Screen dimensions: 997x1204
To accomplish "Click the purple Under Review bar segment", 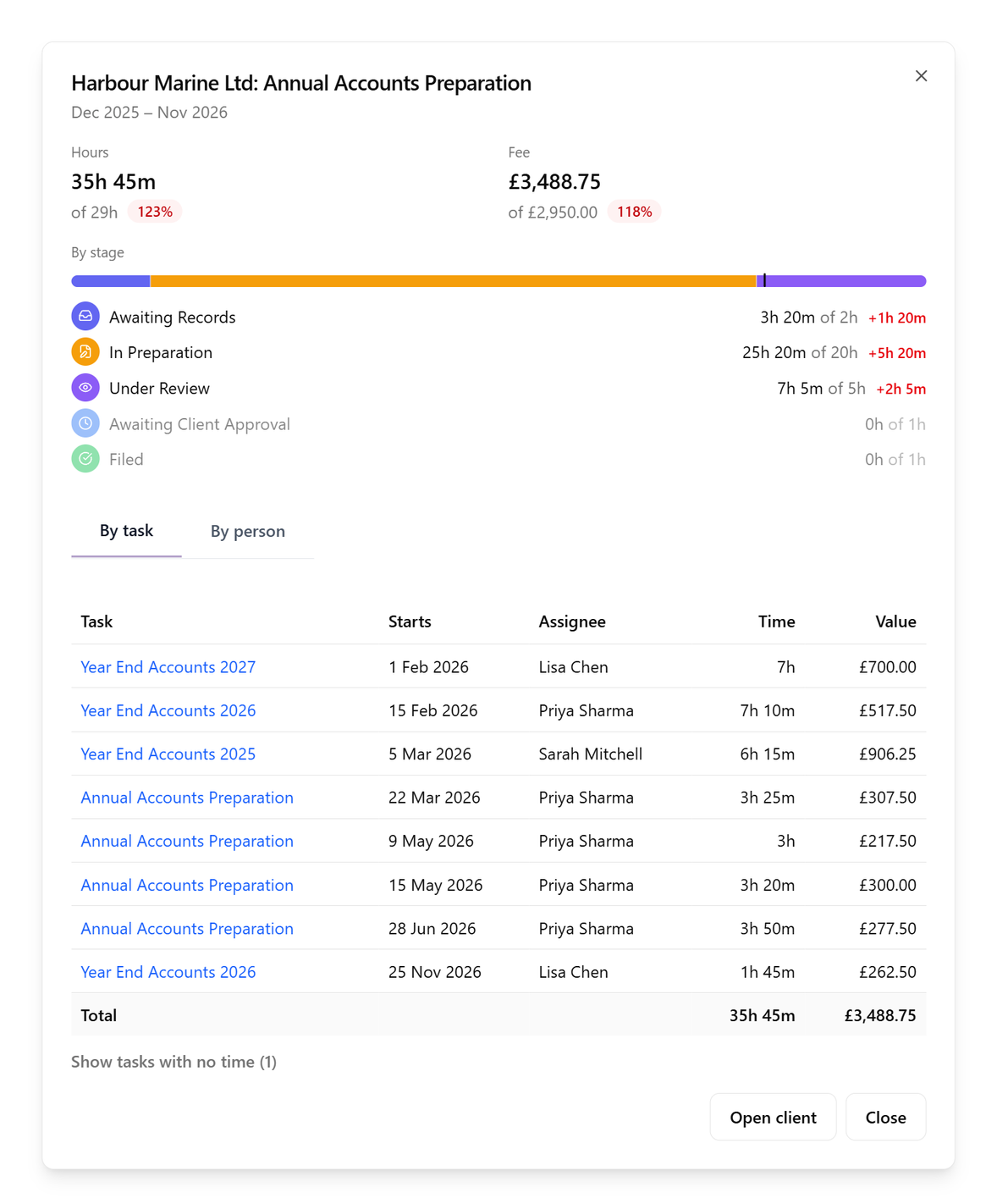I will [841, 281].
